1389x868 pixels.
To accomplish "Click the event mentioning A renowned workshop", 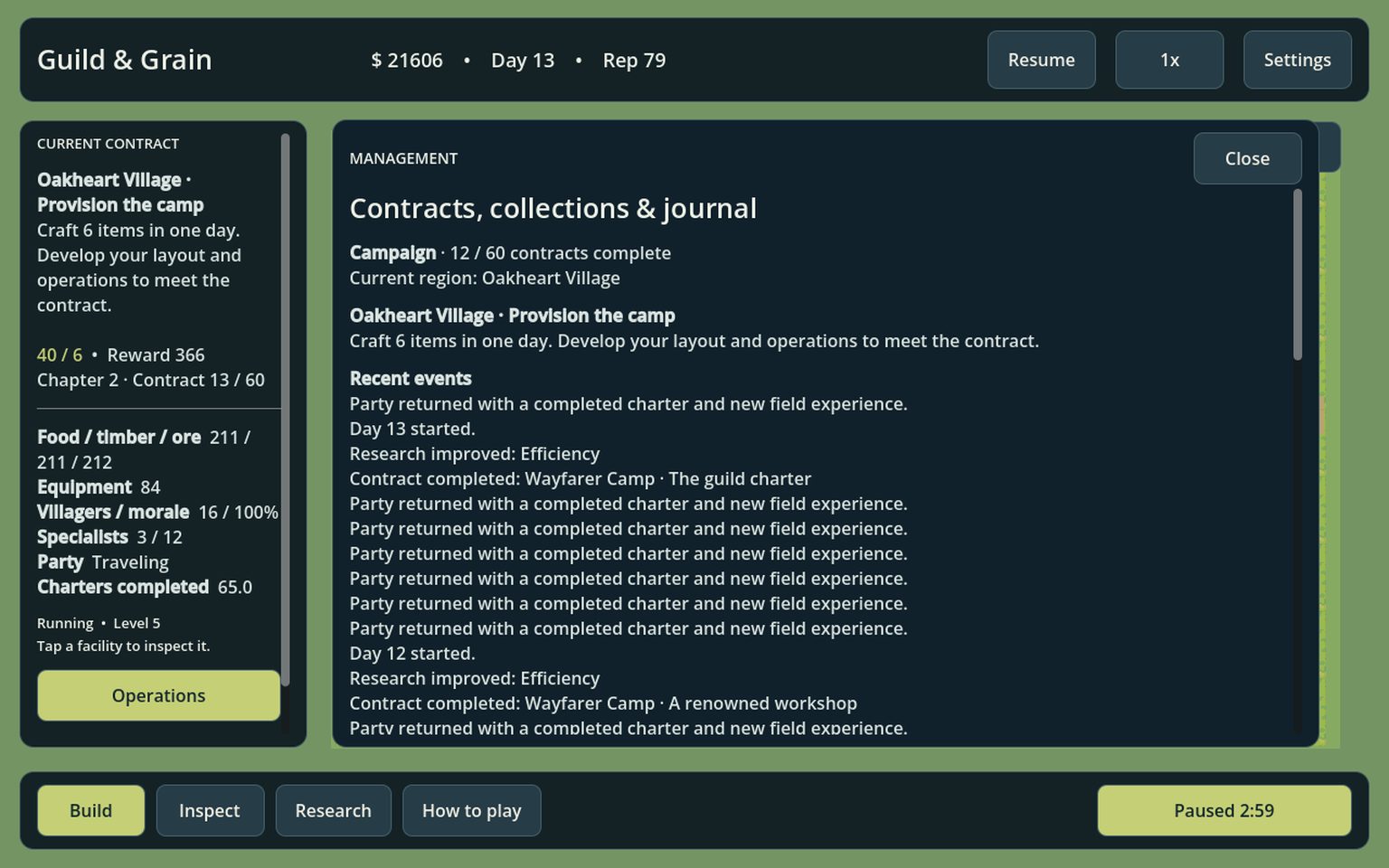I will coord(603,703).
